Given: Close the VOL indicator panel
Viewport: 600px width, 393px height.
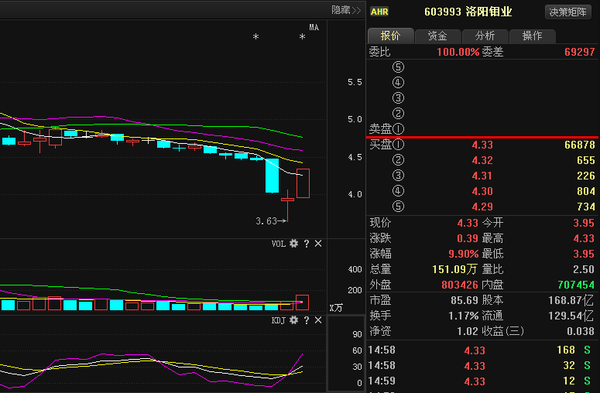Looking at the screenshot, I should [318, 244].
